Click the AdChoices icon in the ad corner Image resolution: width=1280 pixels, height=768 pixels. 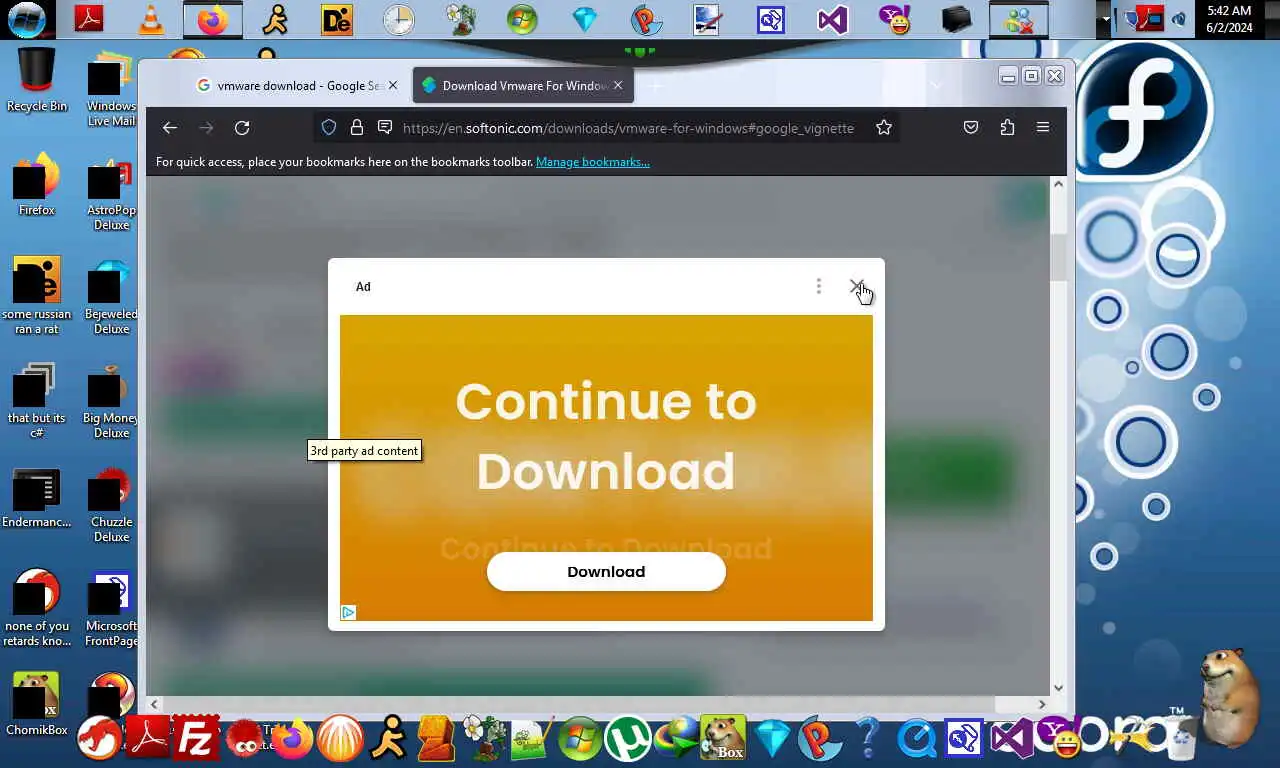pyautogui.click(x=348, y=612)
